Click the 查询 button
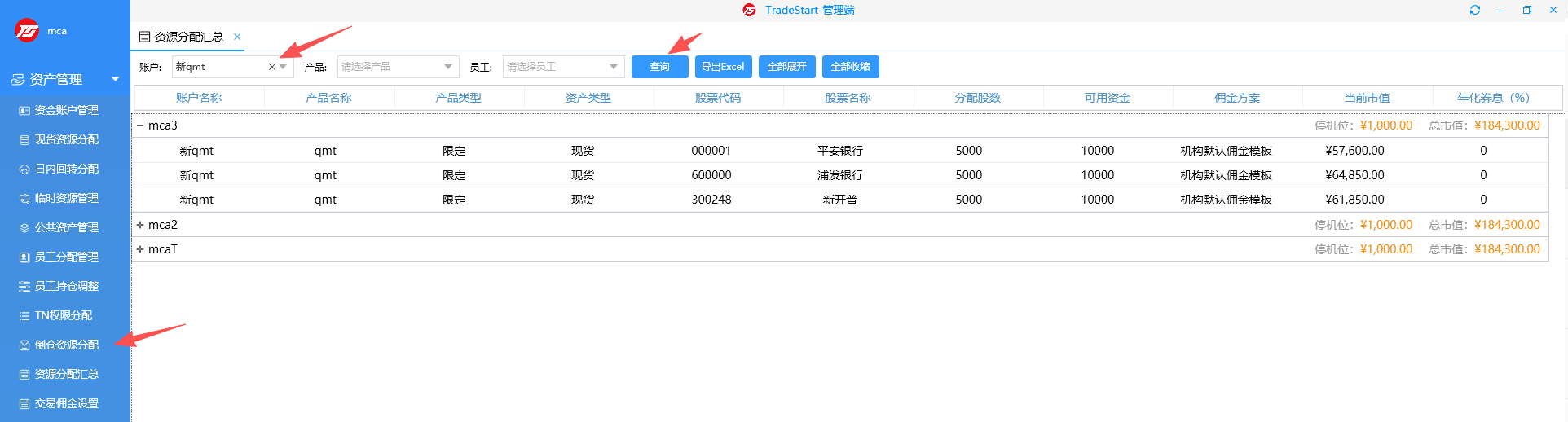 (x=659, y=67)
